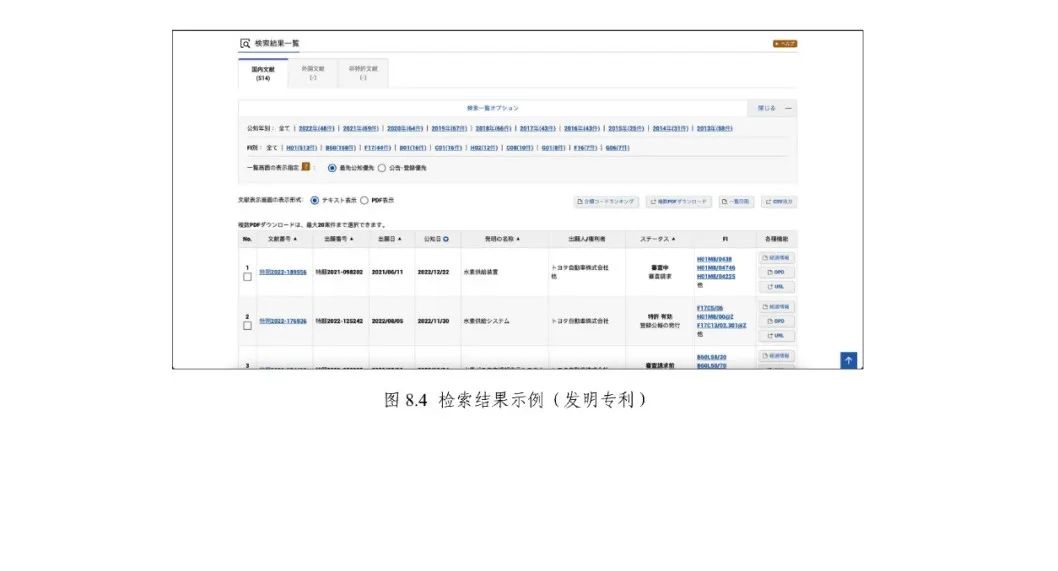The height and width of the screenshot is (571, 1058).
Task: Click the question mark icon beside display setting
Action: [x=306, y=168]
